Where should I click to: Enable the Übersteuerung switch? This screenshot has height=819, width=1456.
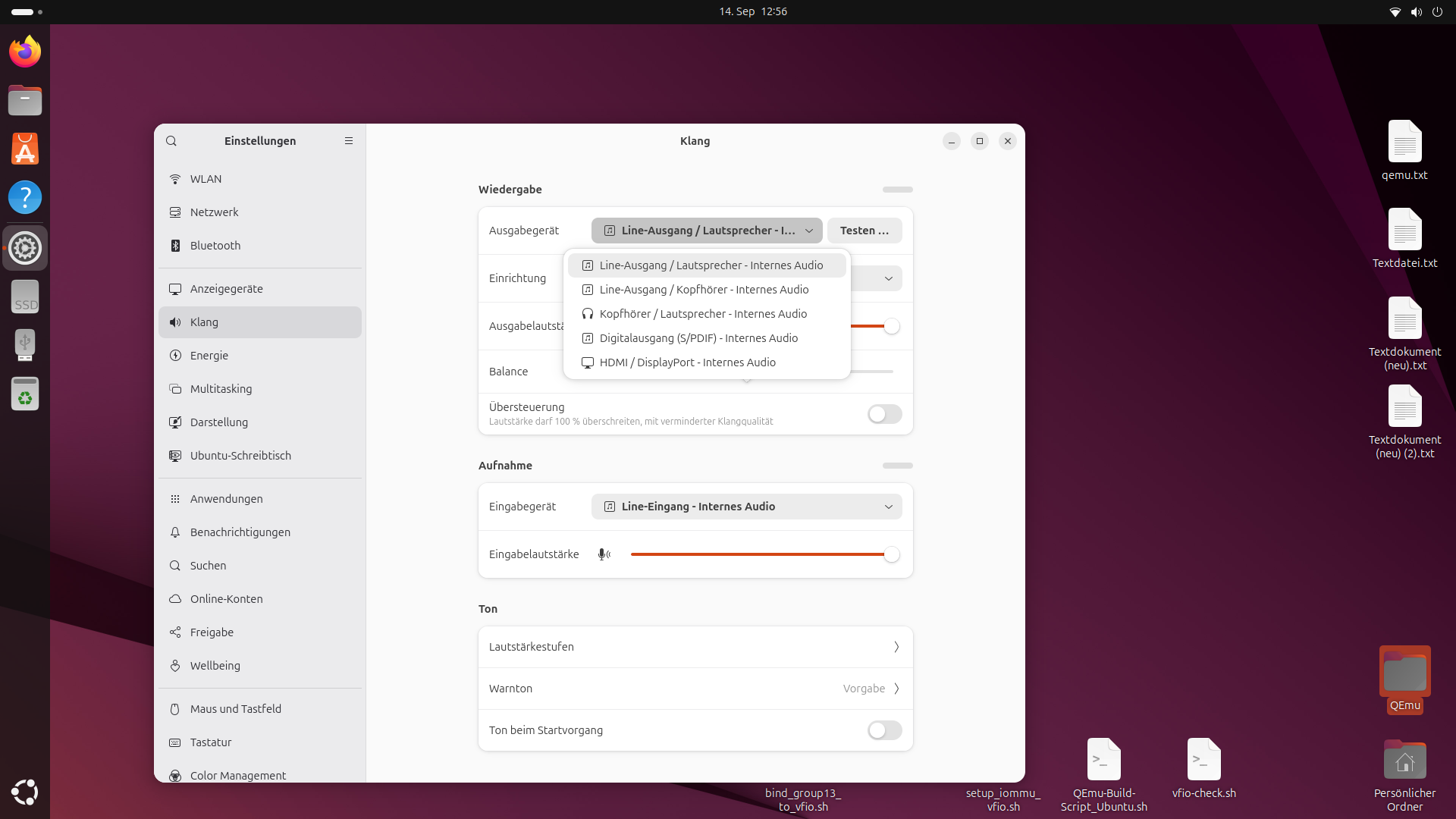(x=884, y=414)
